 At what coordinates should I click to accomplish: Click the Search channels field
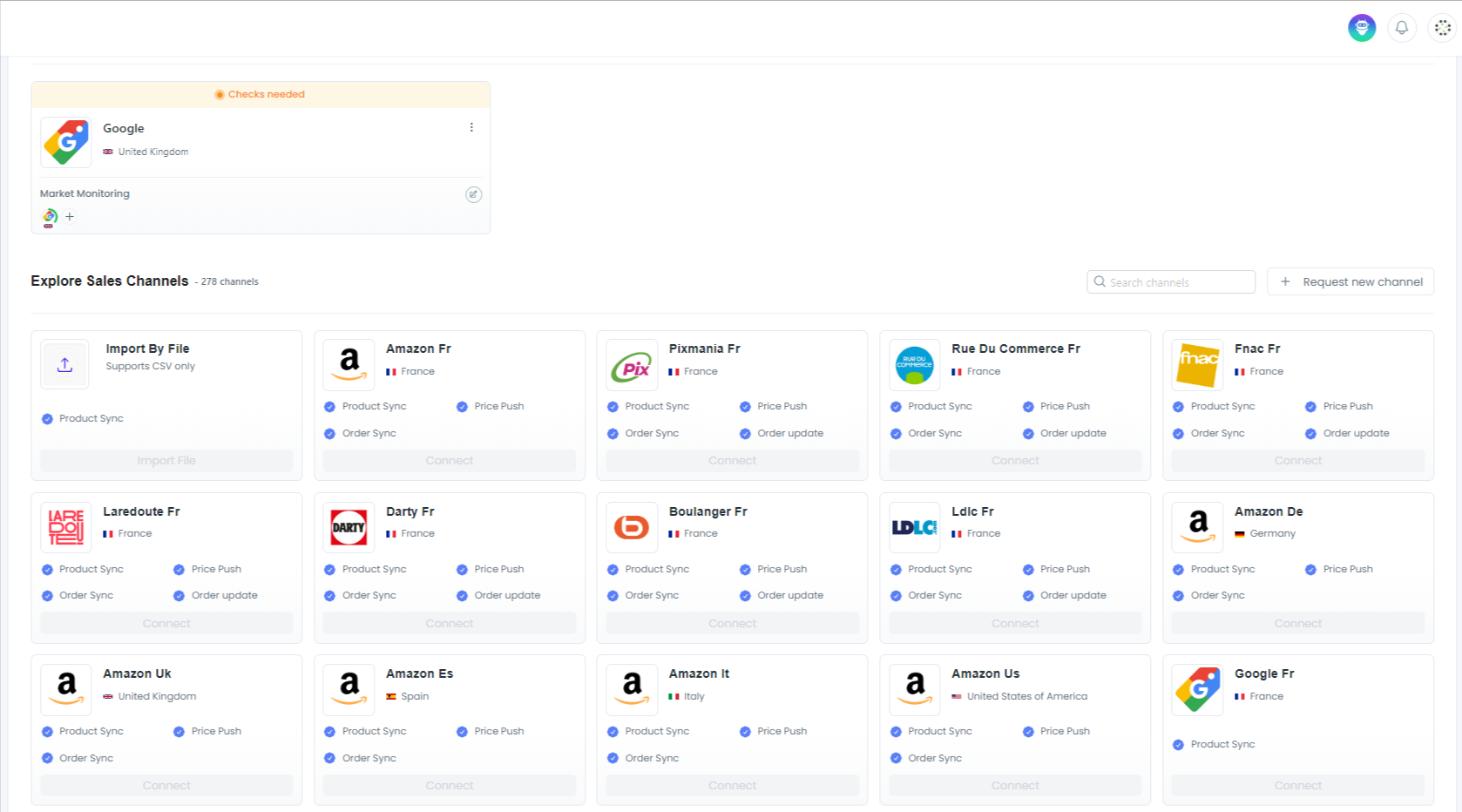[1171, 281]
